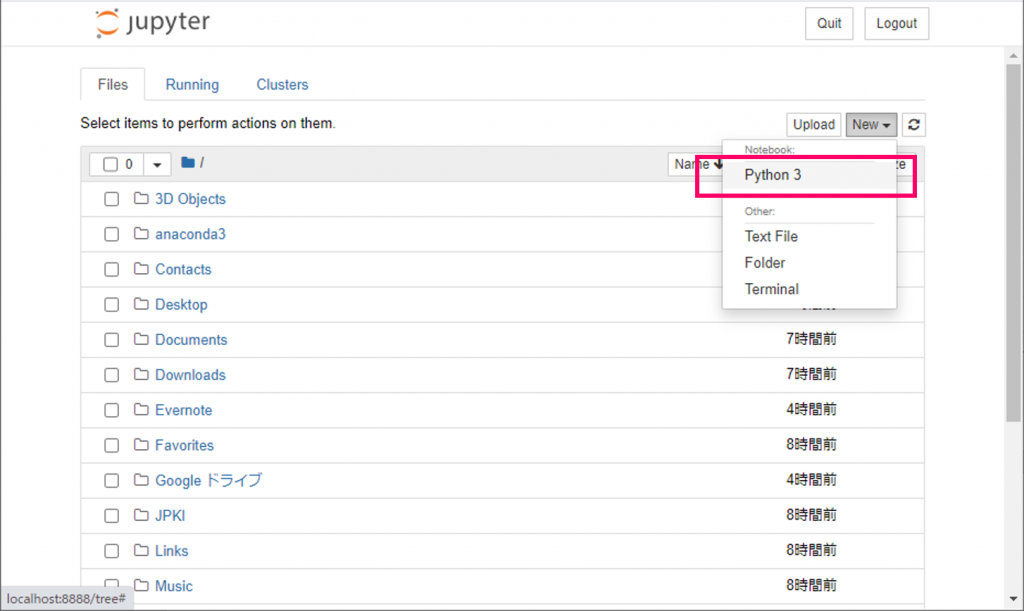This screenshot has height=611, width=1024.
Task: Toggle the select-all checkbox in header
Action: (110, 164)
